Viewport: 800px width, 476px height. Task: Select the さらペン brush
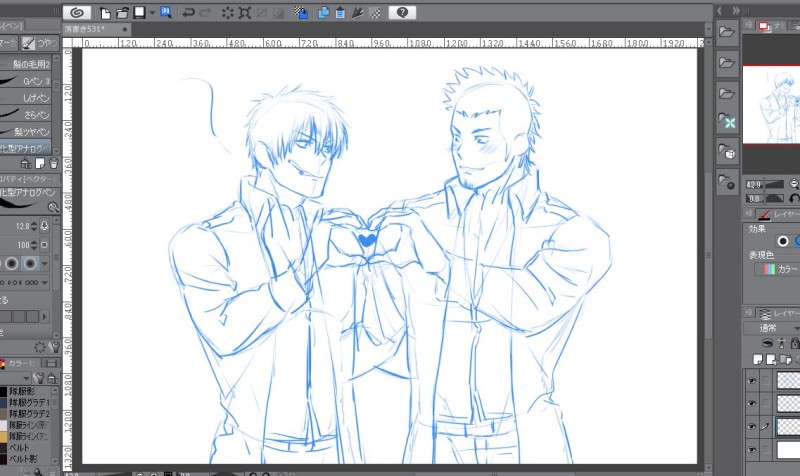[26, 115]
